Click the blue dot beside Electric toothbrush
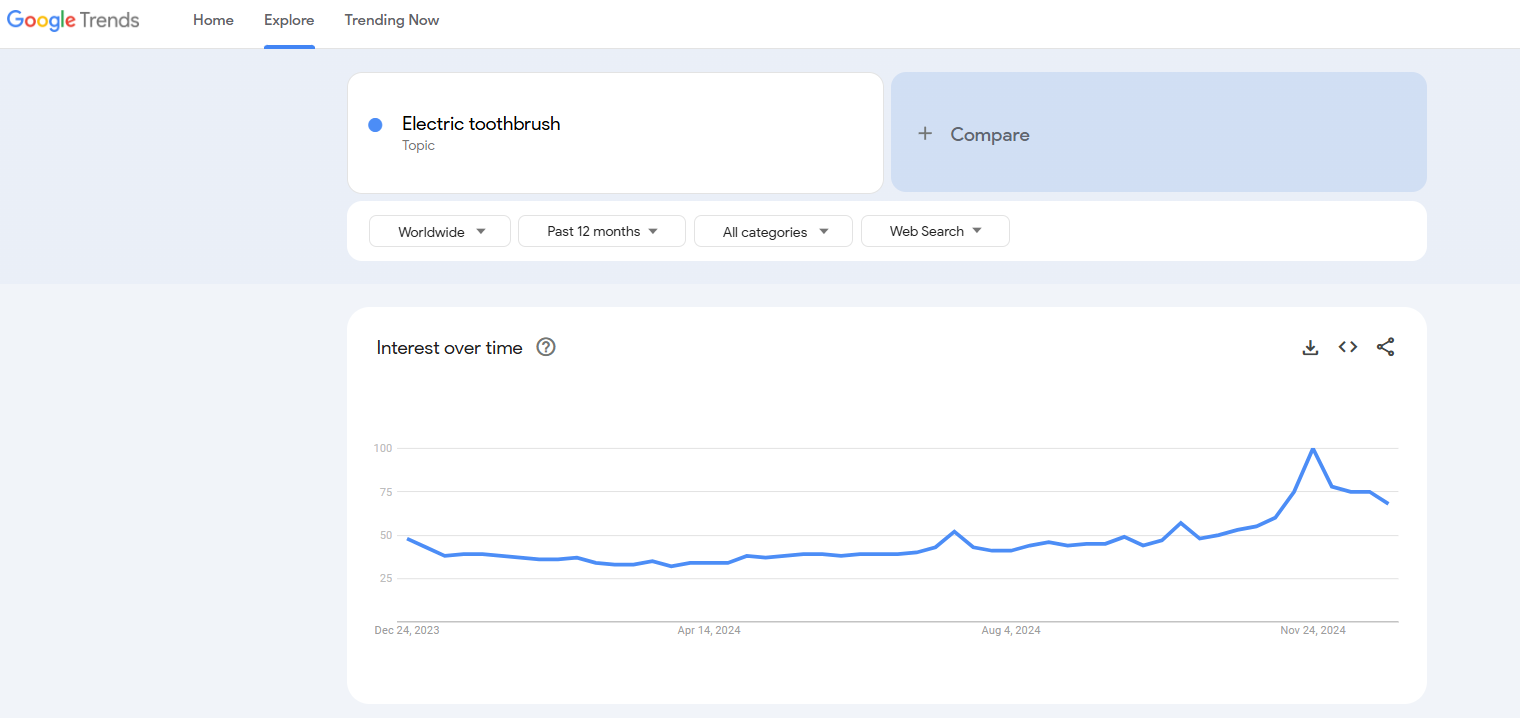The image size is (1520, 718). [375, 125]
